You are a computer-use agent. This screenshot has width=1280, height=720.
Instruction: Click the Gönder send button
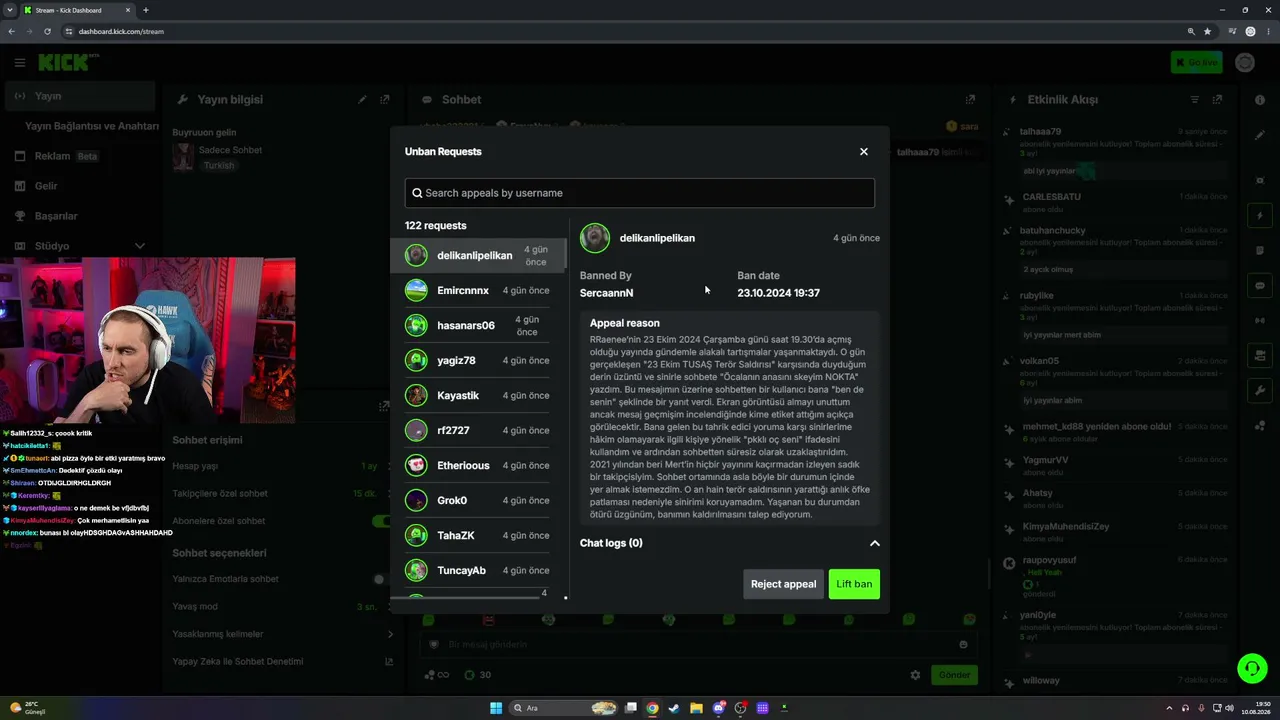click(954, 675)
